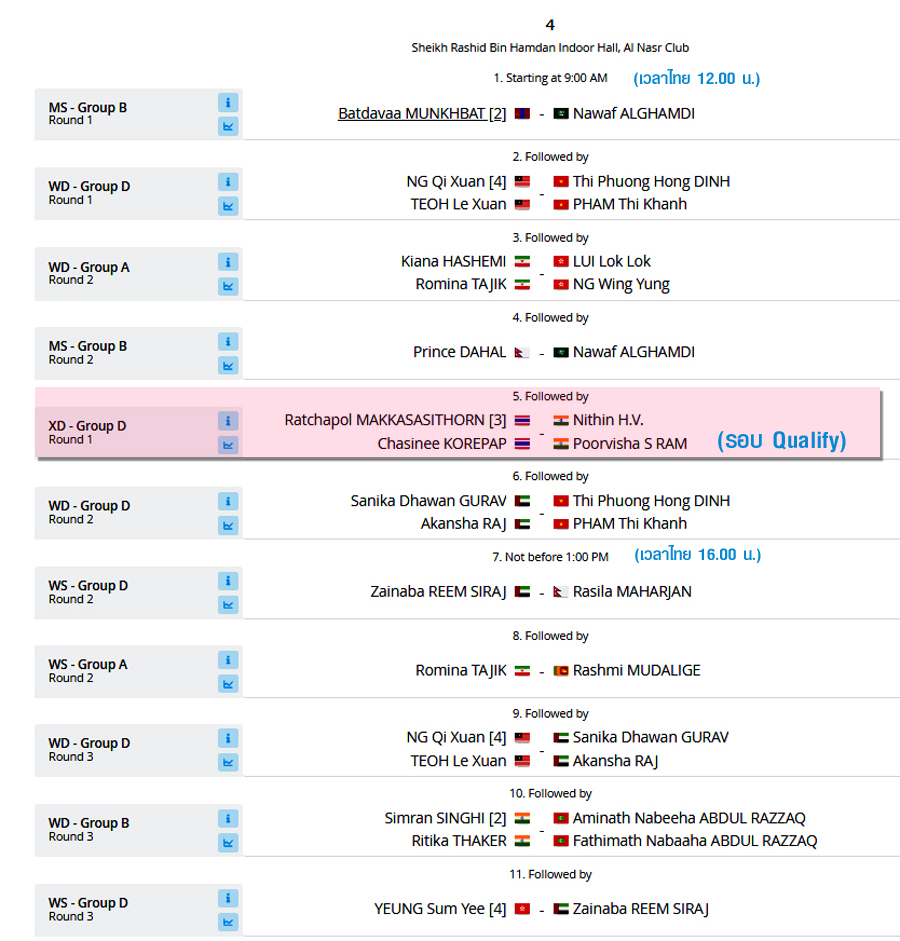Open stats chart icon for MS Group B Round 1

228,126
